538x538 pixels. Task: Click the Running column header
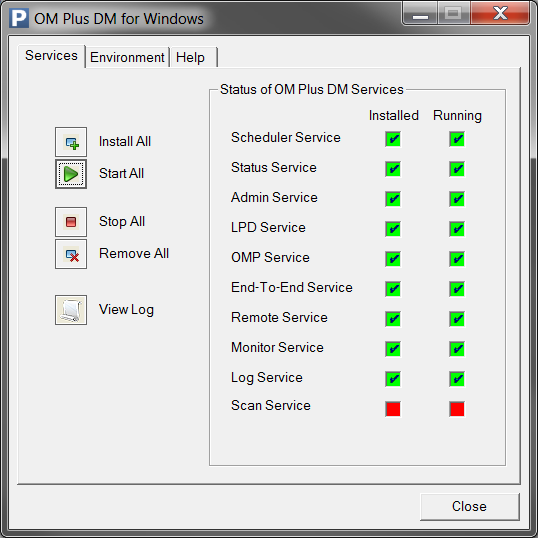pos(457,116)
